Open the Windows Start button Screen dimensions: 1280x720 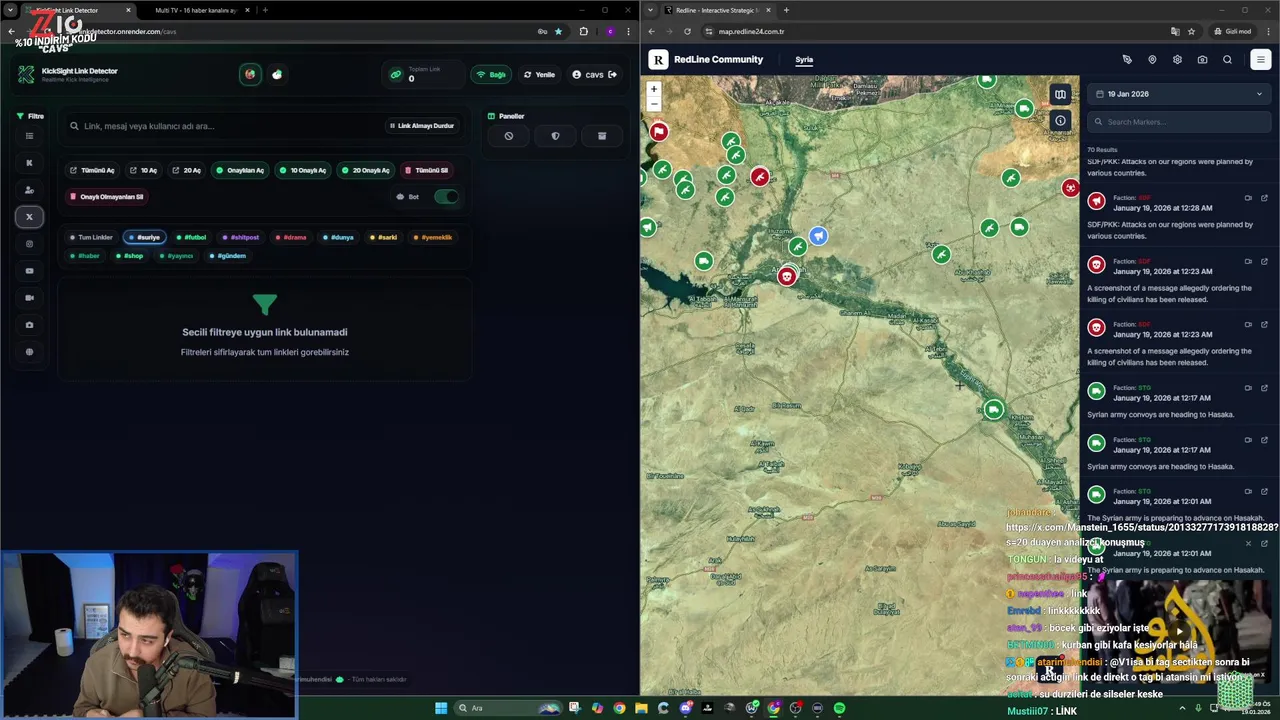click(x=441, y=708)
